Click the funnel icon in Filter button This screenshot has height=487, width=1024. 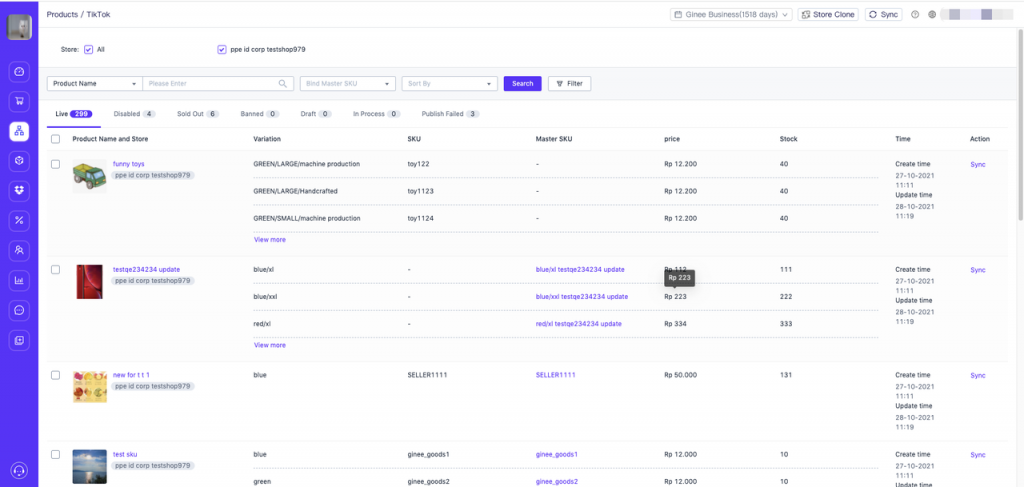(x=560, y=84)
